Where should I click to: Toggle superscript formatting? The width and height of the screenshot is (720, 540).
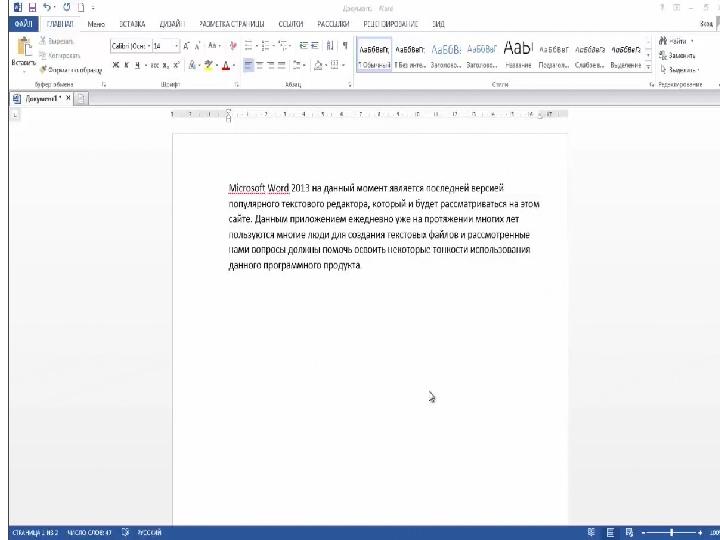pos(176,66)
